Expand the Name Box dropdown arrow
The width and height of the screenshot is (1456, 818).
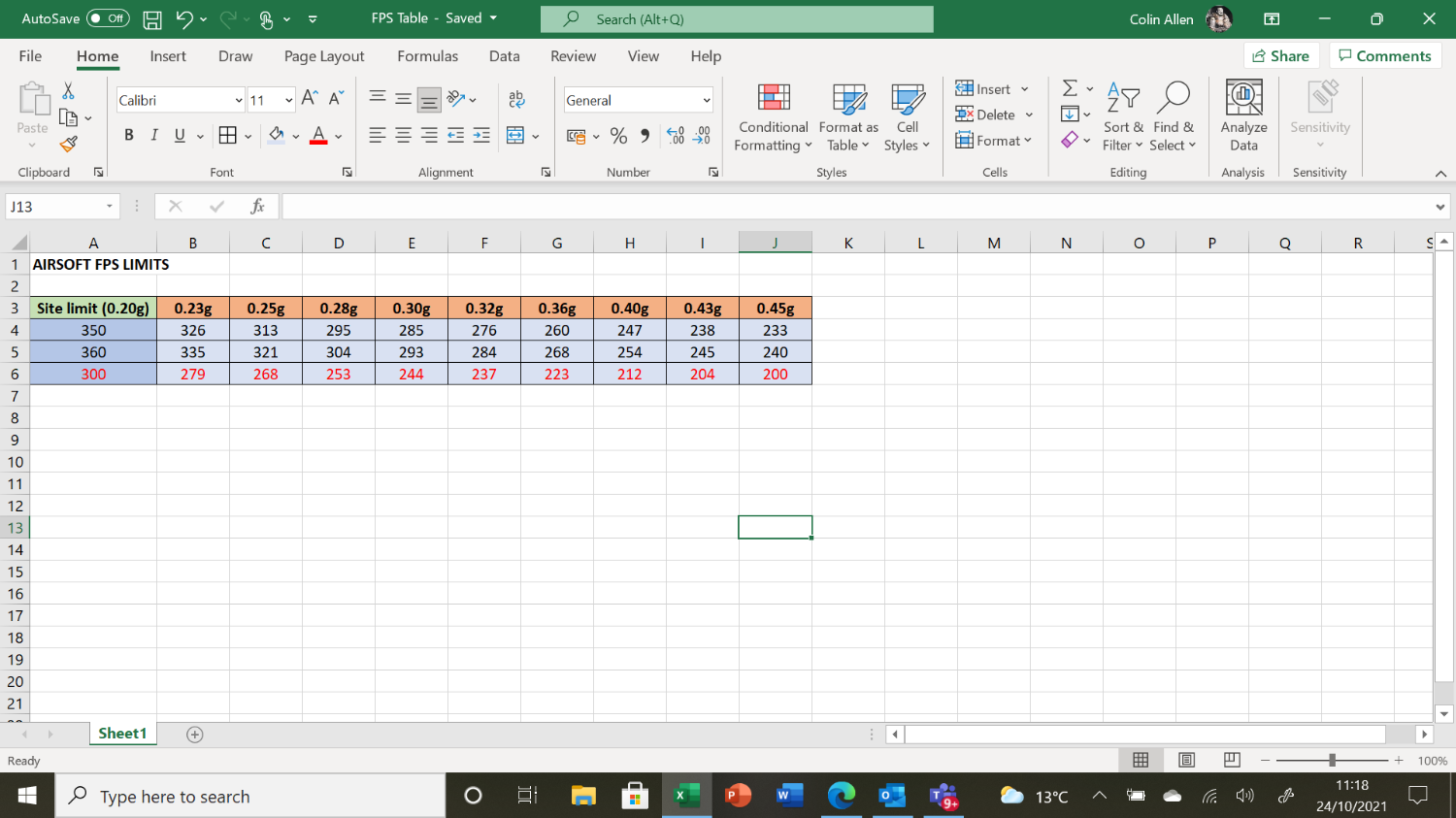[x=110, y=206]
